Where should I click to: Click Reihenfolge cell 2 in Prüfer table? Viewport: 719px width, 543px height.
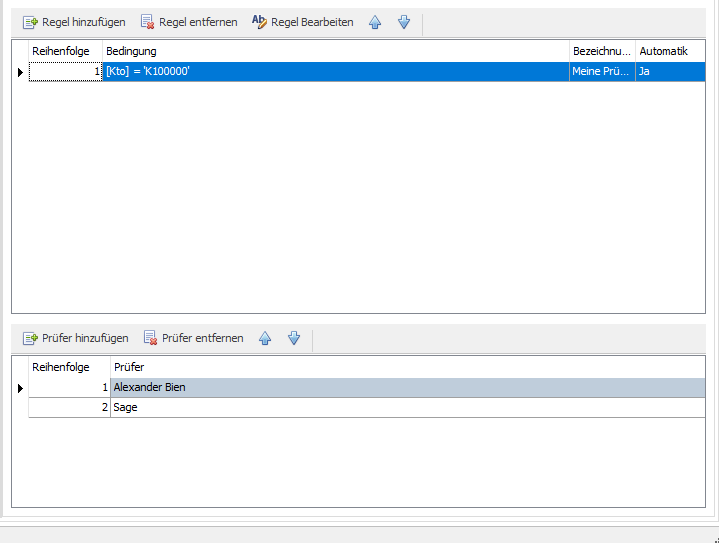(68, 407)
